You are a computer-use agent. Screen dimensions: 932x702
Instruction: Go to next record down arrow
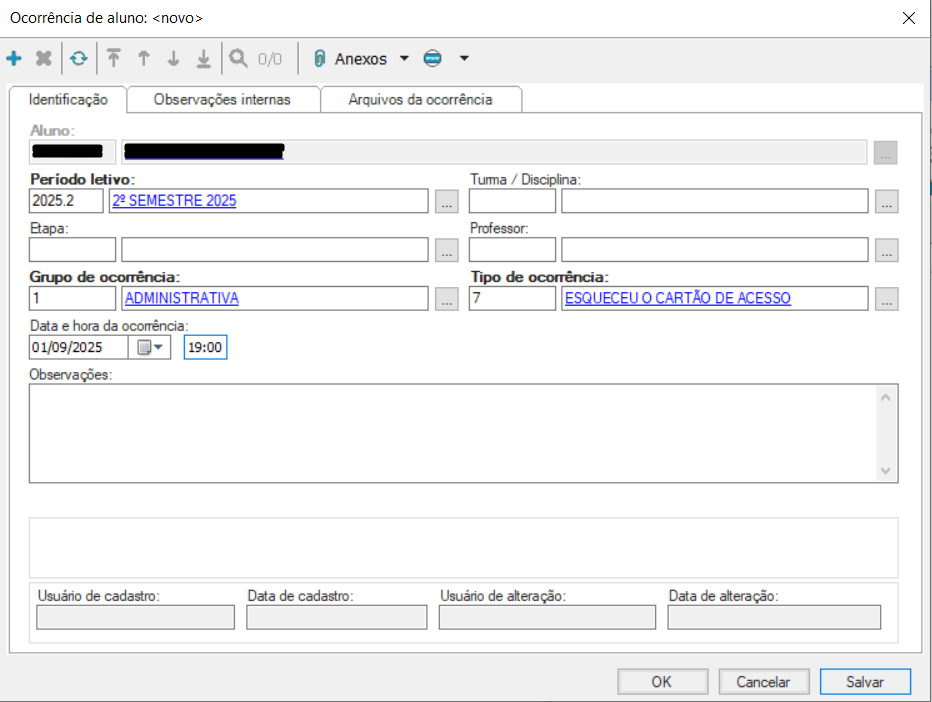(x=173, y=59)
